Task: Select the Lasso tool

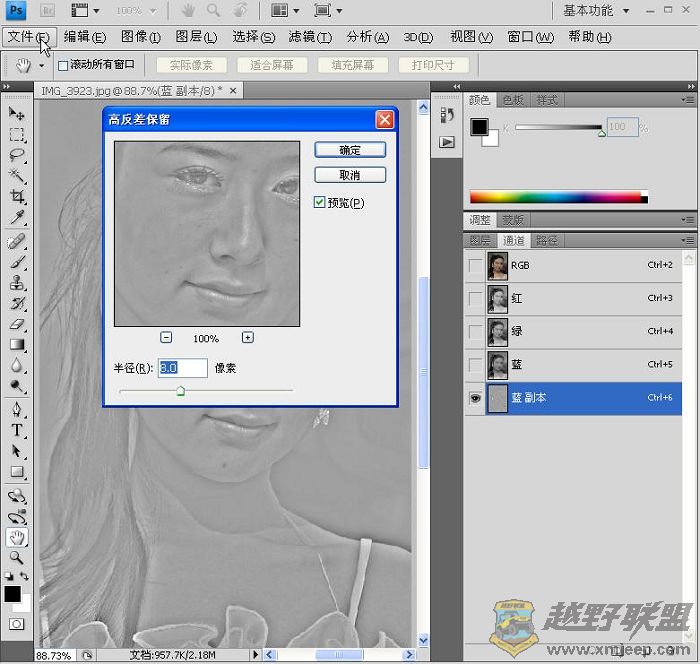Action: [x=17, y=156]
